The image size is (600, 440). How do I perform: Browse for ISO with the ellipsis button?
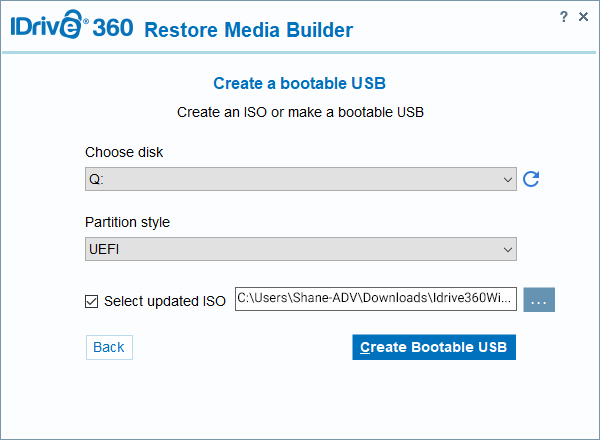click(539, 300)
